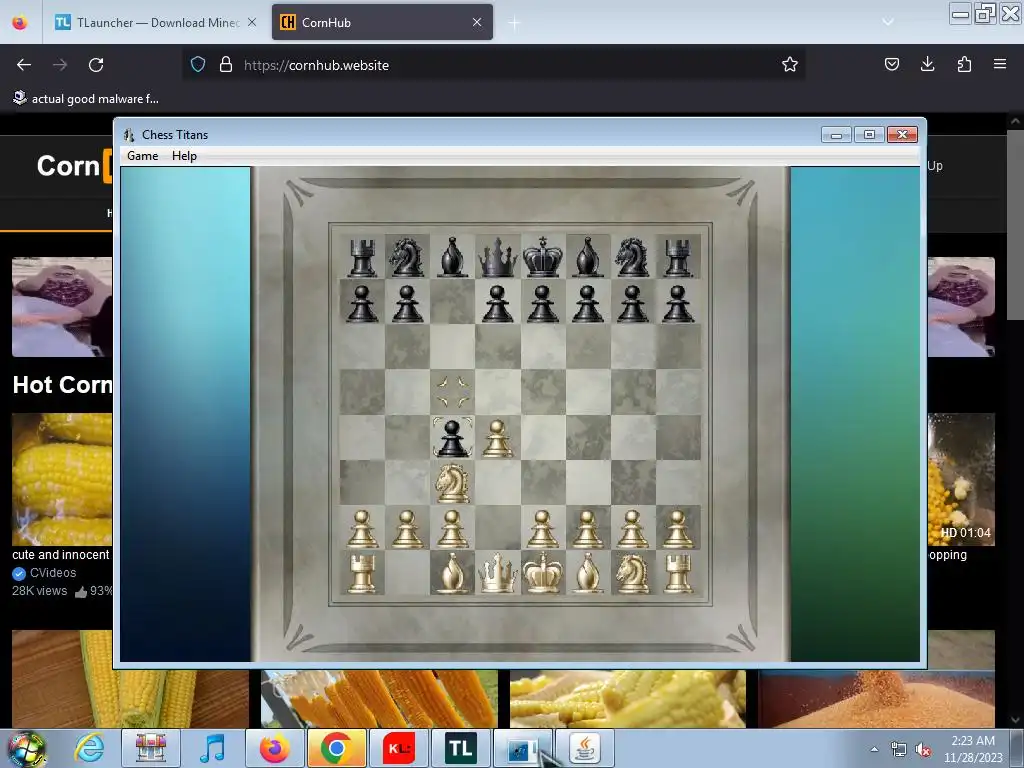
Task: Open the Firefox taskbar icon
Action: [274, 748]
